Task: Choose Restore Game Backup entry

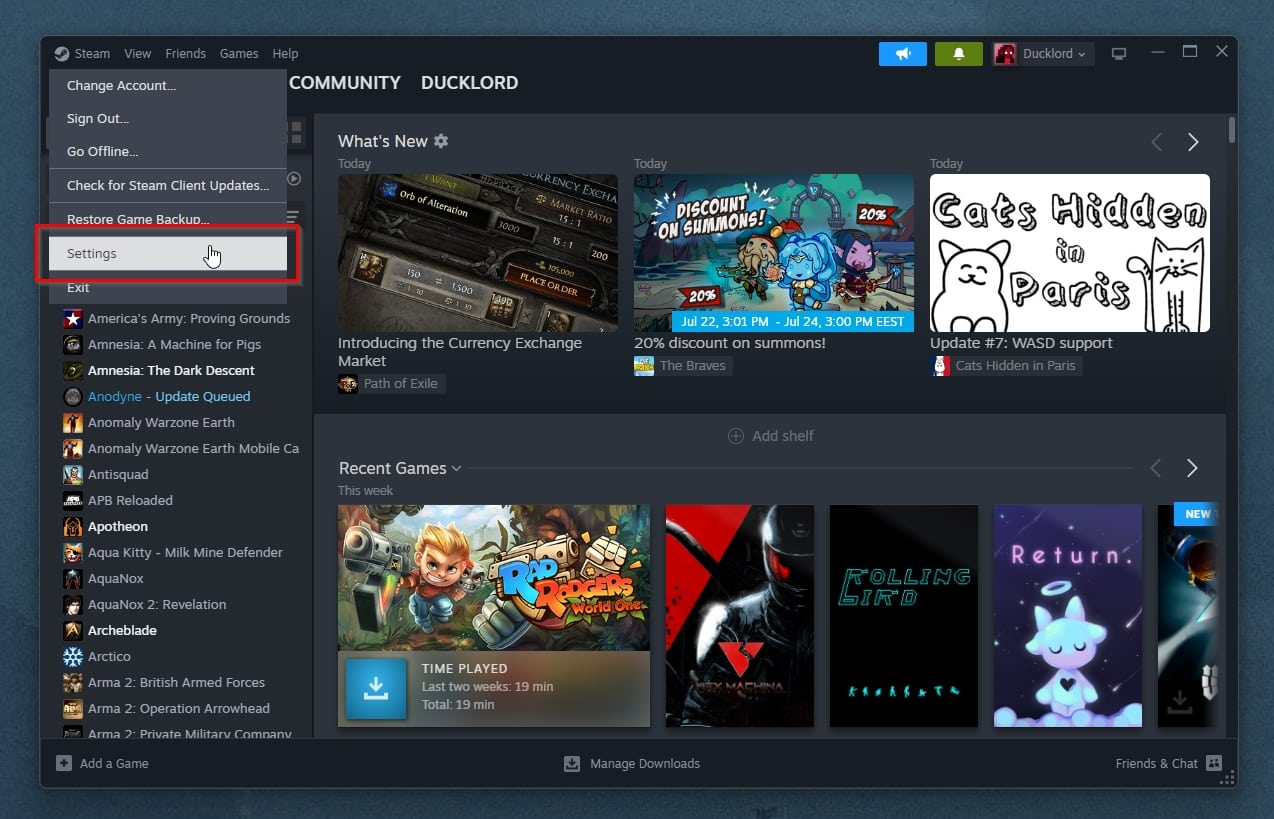Action: tap(168, 220)
